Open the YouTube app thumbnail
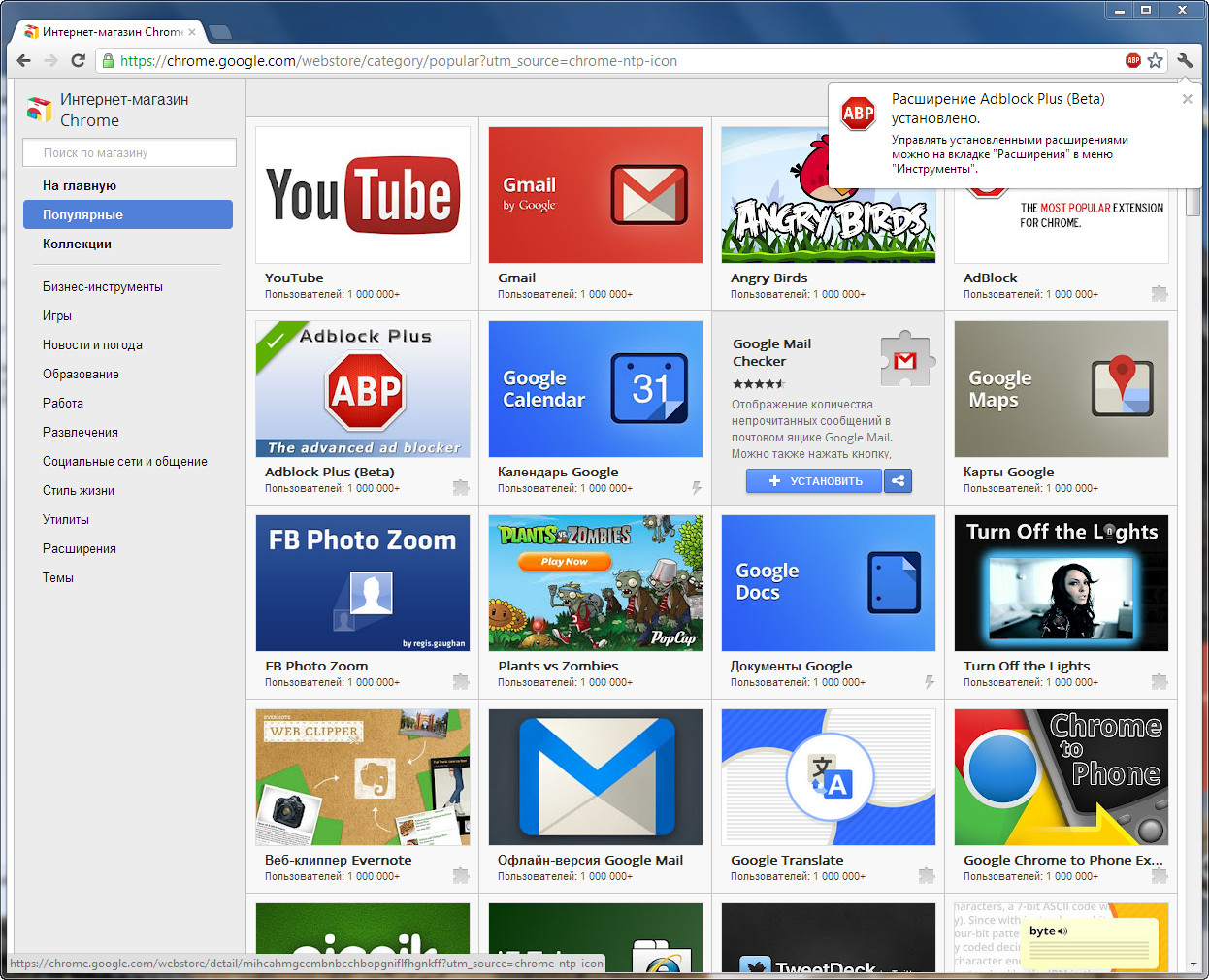 click(x=363, y=195)
